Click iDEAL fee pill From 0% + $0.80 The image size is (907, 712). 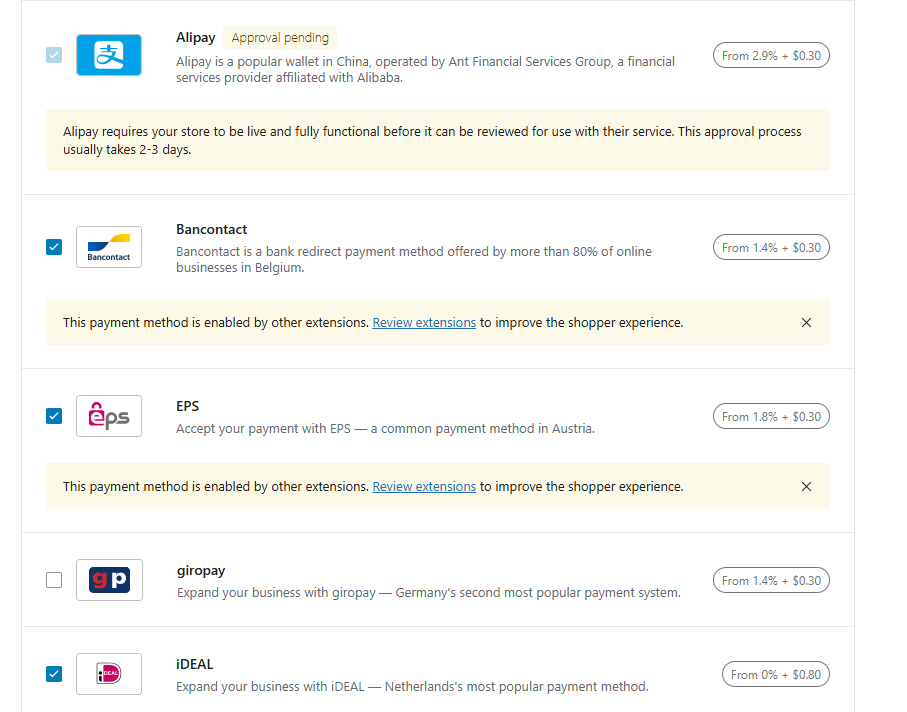pyautogui.click(x=775, y=674)
